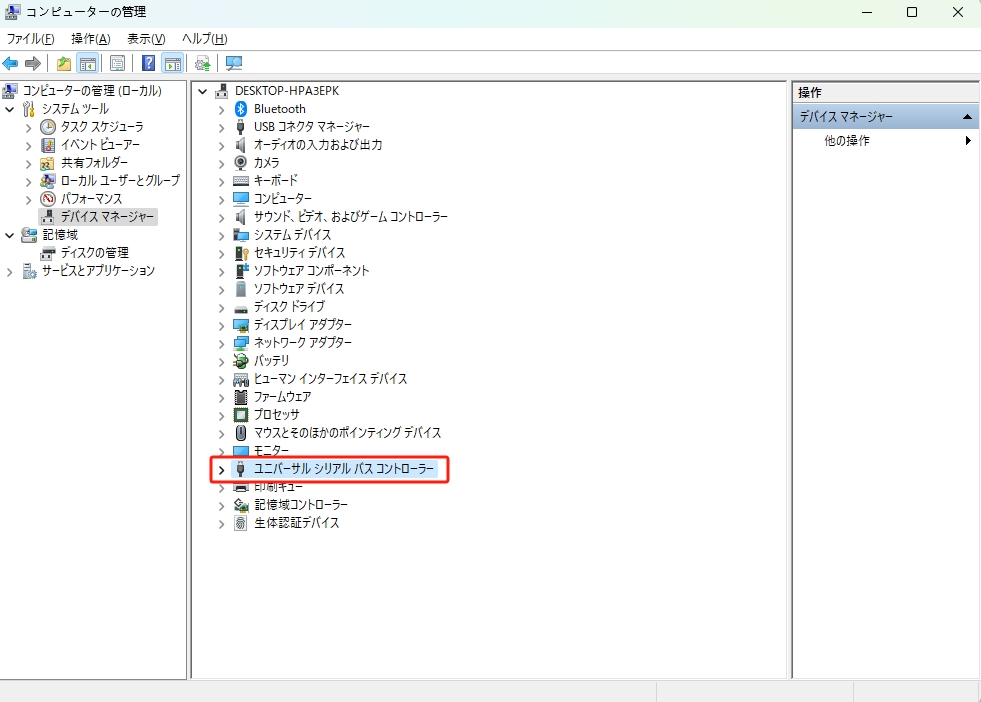Image resolution: width=981 pixels, height=702 pixels.
Task: Collapse the DESKTOP-HPA3EPK root node
Action: pos(204,91)
